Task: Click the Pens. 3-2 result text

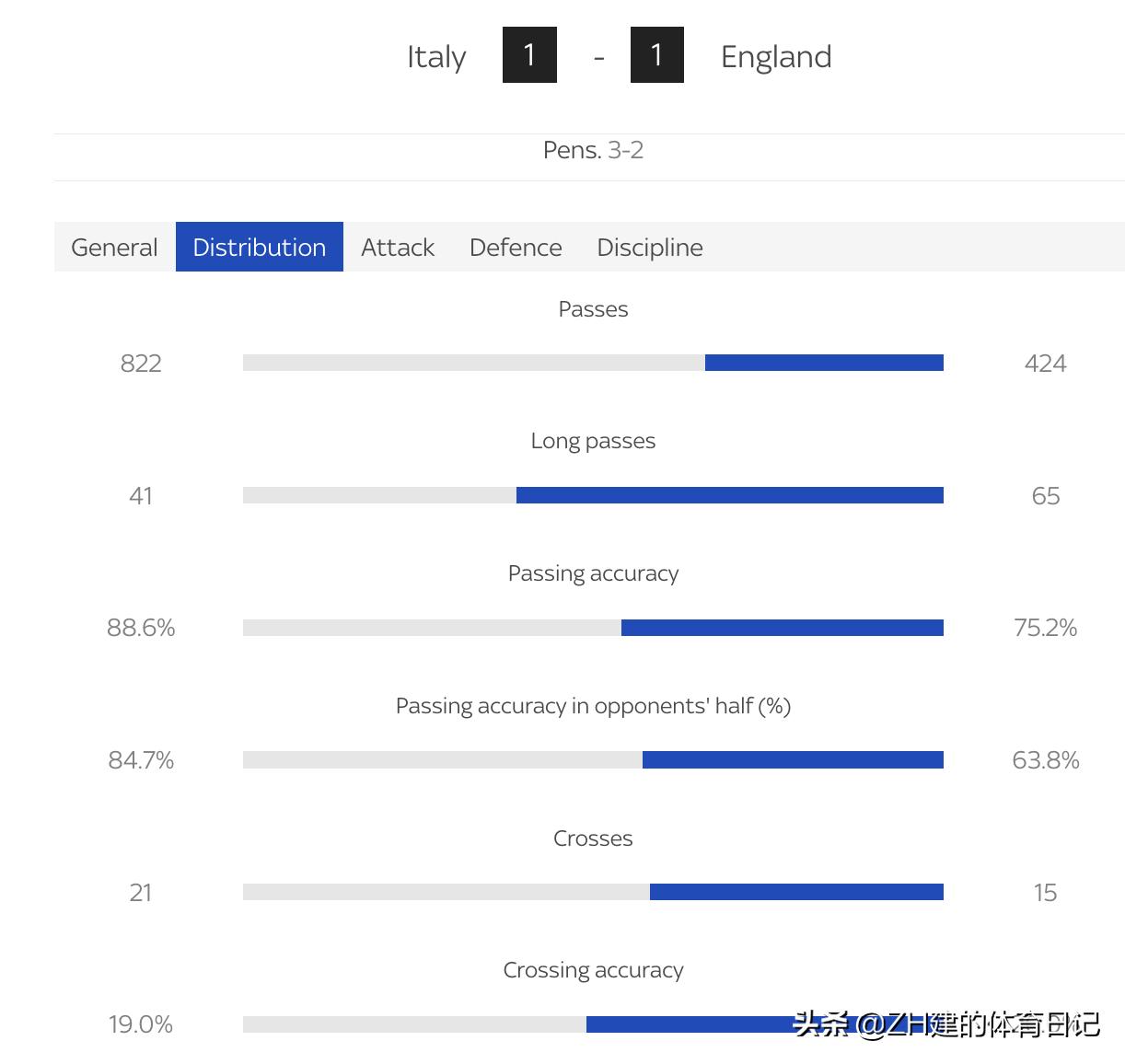Action: (x=593, y=150)
